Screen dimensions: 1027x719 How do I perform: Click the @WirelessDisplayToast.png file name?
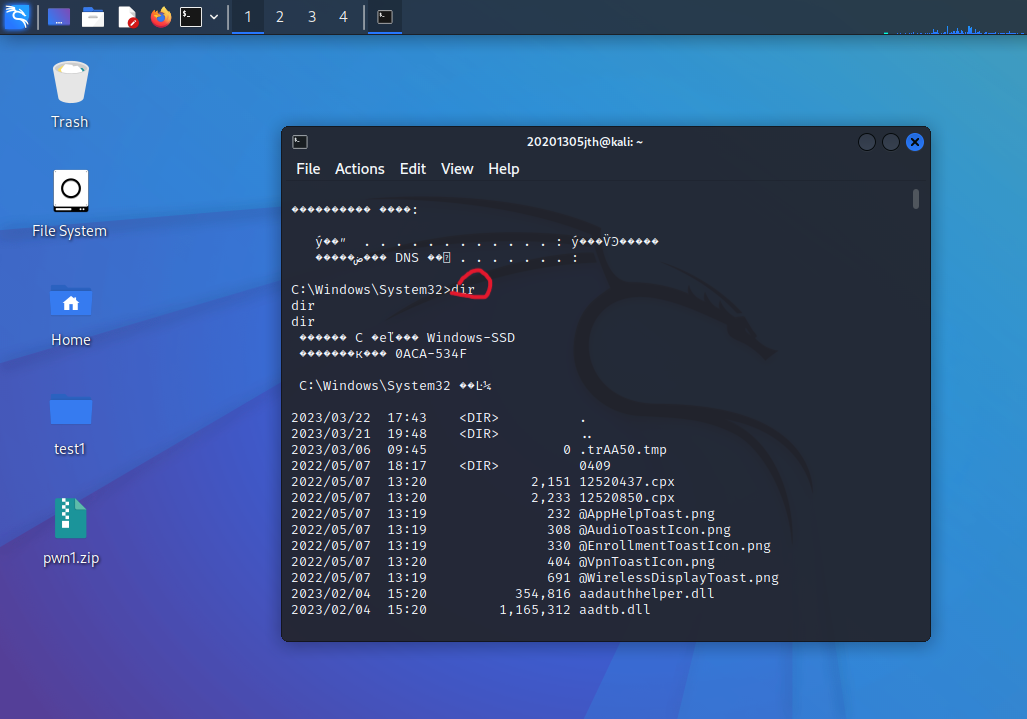tap(679, 578)
